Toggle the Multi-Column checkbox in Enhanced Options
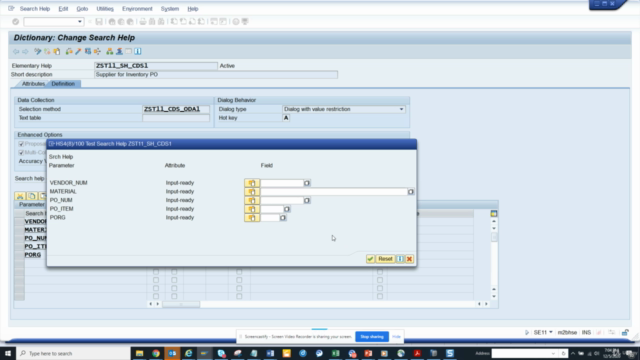Image resolution: width=640 pixels, height=360 pixels. coord(21,153)
